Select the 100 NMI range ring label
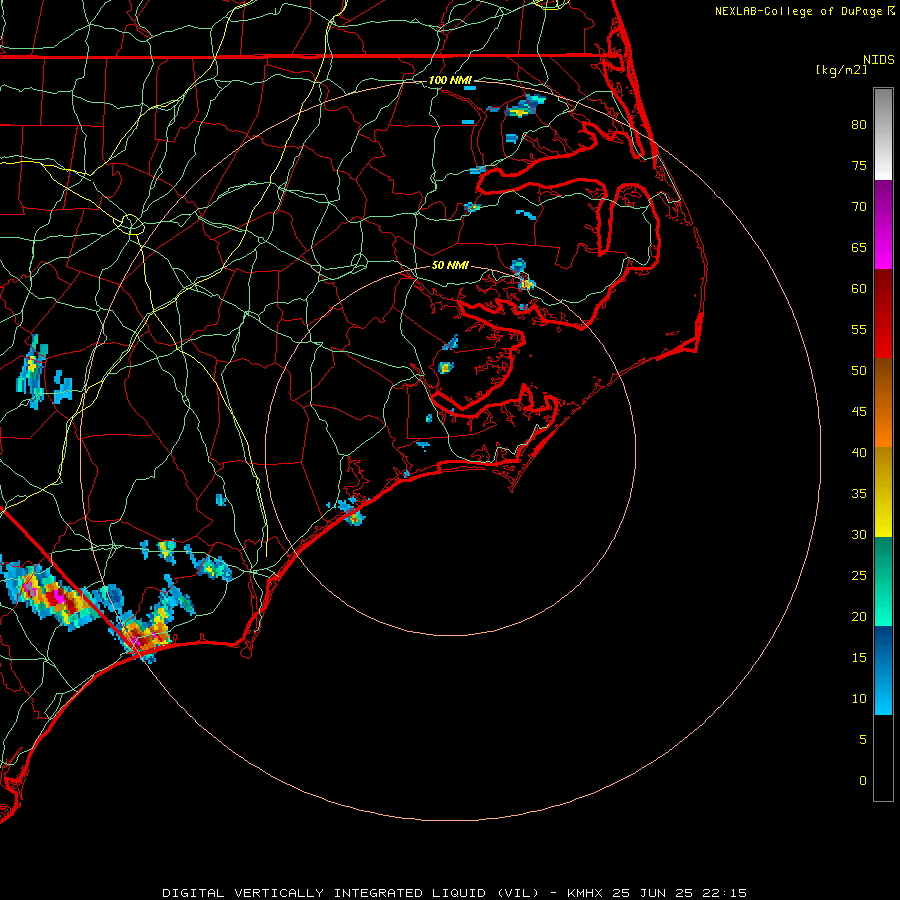The height and width of the screenshot is (900, 900). click(450, 80)
